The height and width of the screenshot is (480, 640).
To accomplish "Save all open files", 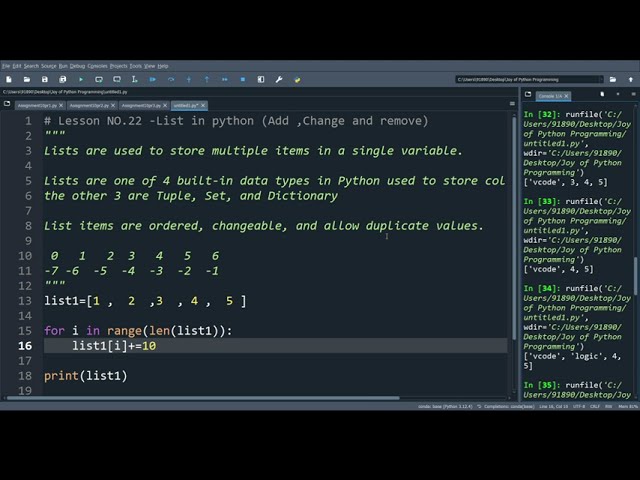I will [x=63, y=80].
